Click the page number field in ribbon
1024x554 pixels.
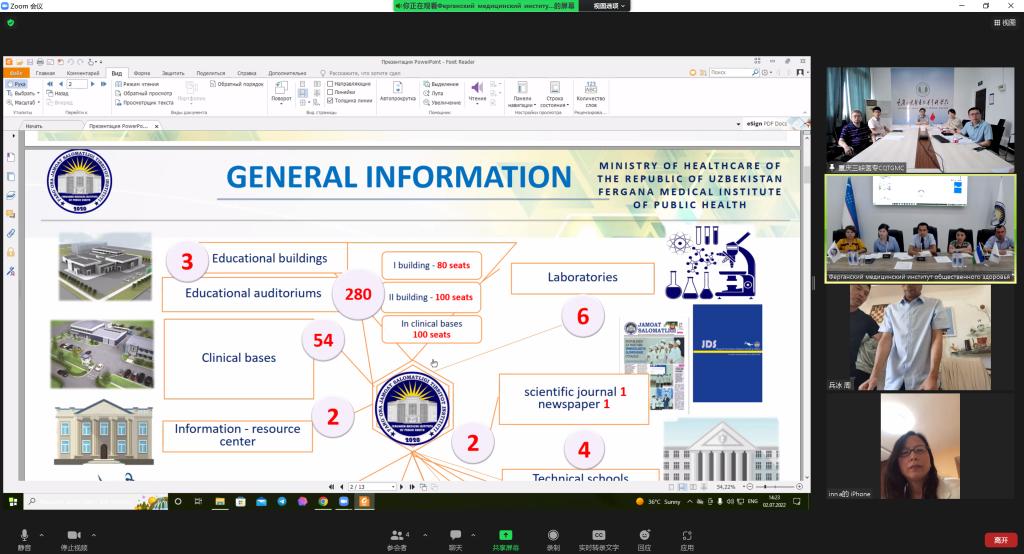tap(76, 84)
